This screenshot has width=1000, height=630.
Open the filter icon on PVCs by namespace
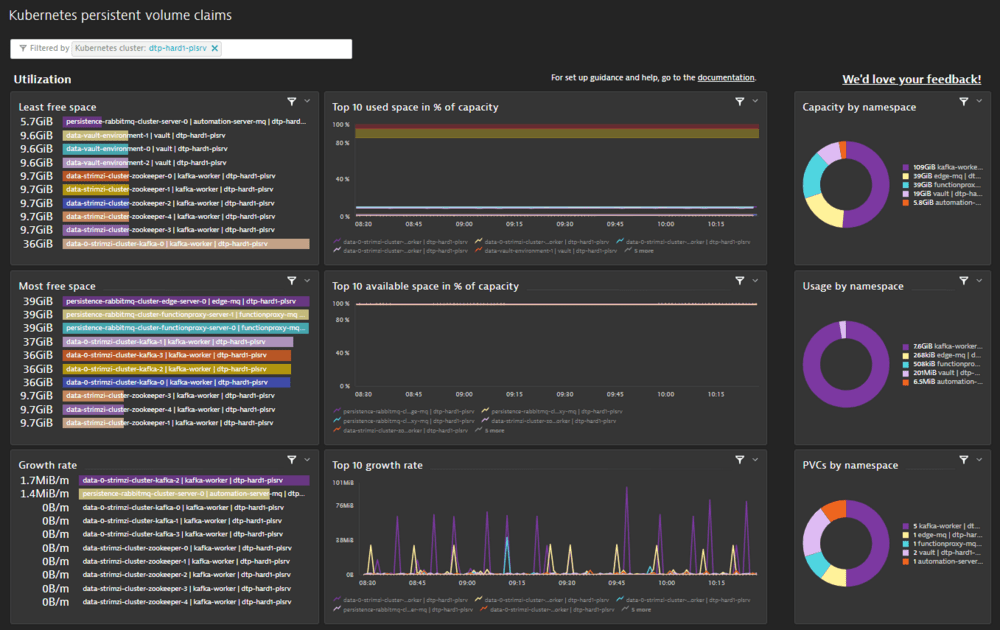[x=963, y=459]
